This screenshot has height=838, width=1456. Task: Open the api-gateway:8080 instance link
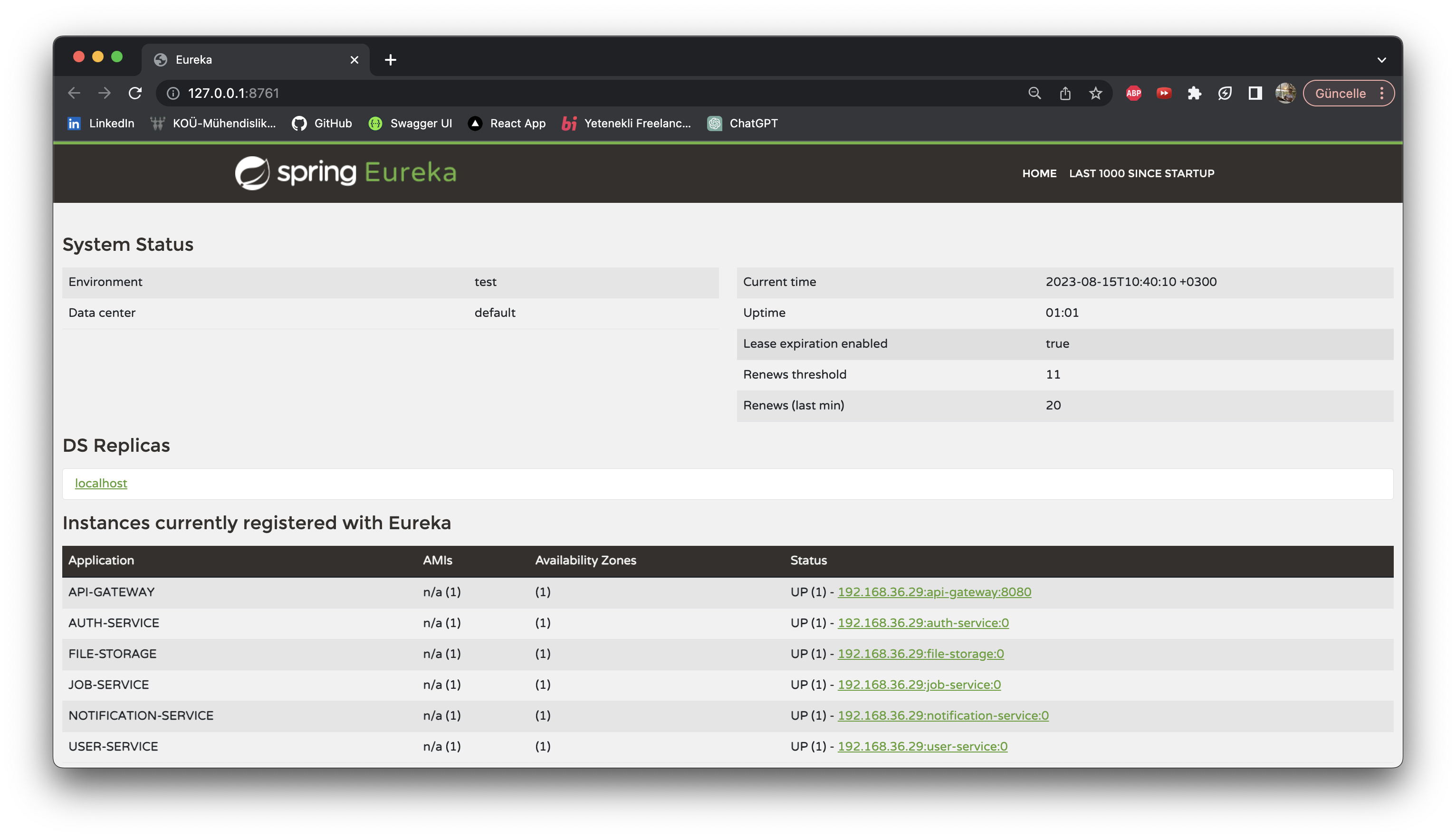(x=934, y=591)
